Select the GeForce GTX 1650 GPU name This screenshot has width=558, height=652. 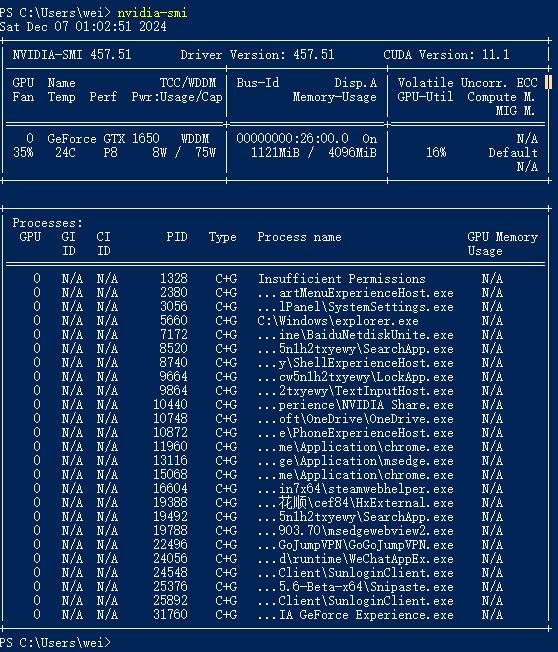click(x=103, y=138)
